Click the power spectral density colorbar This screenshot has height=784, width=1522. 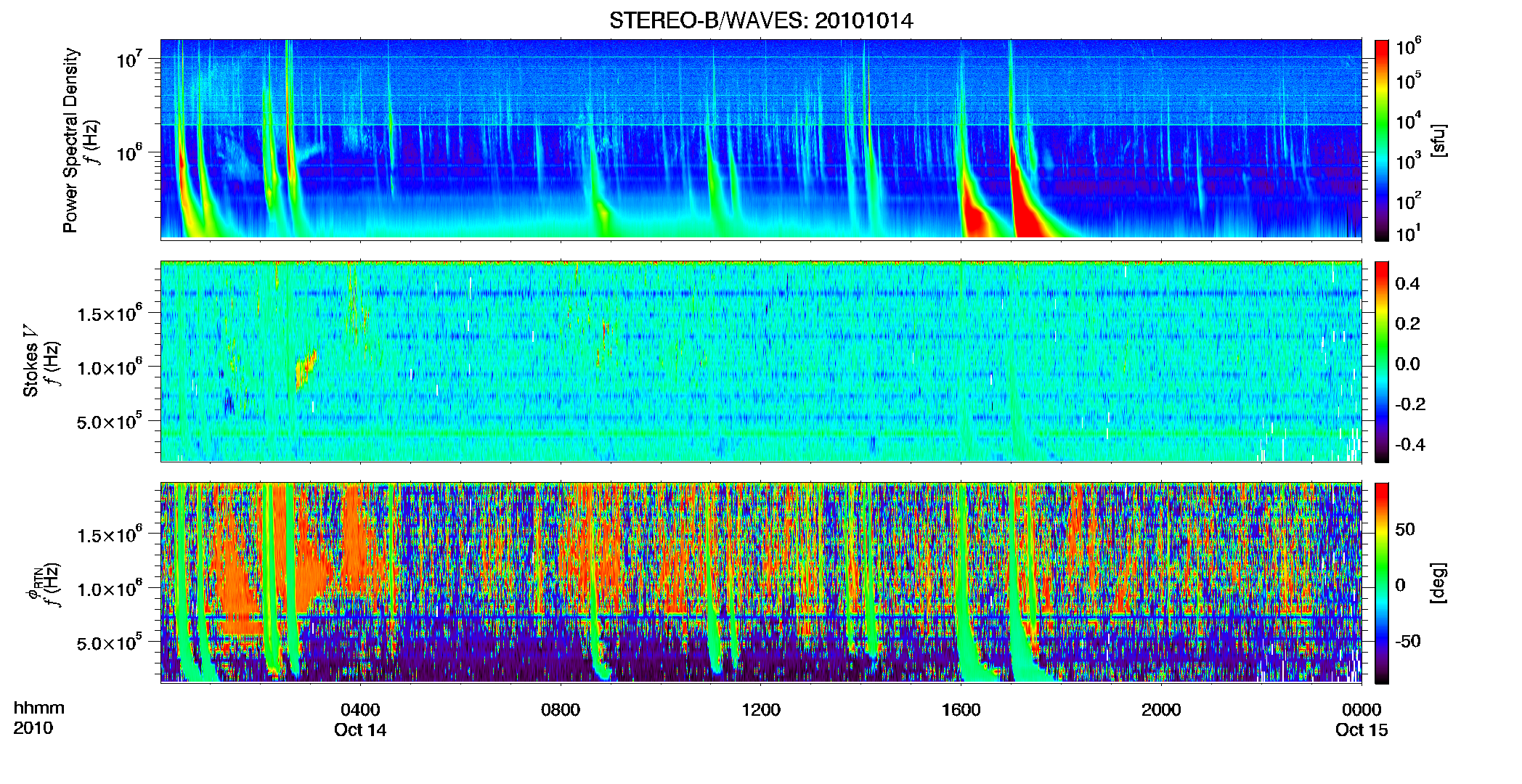tap(1381, 140)
